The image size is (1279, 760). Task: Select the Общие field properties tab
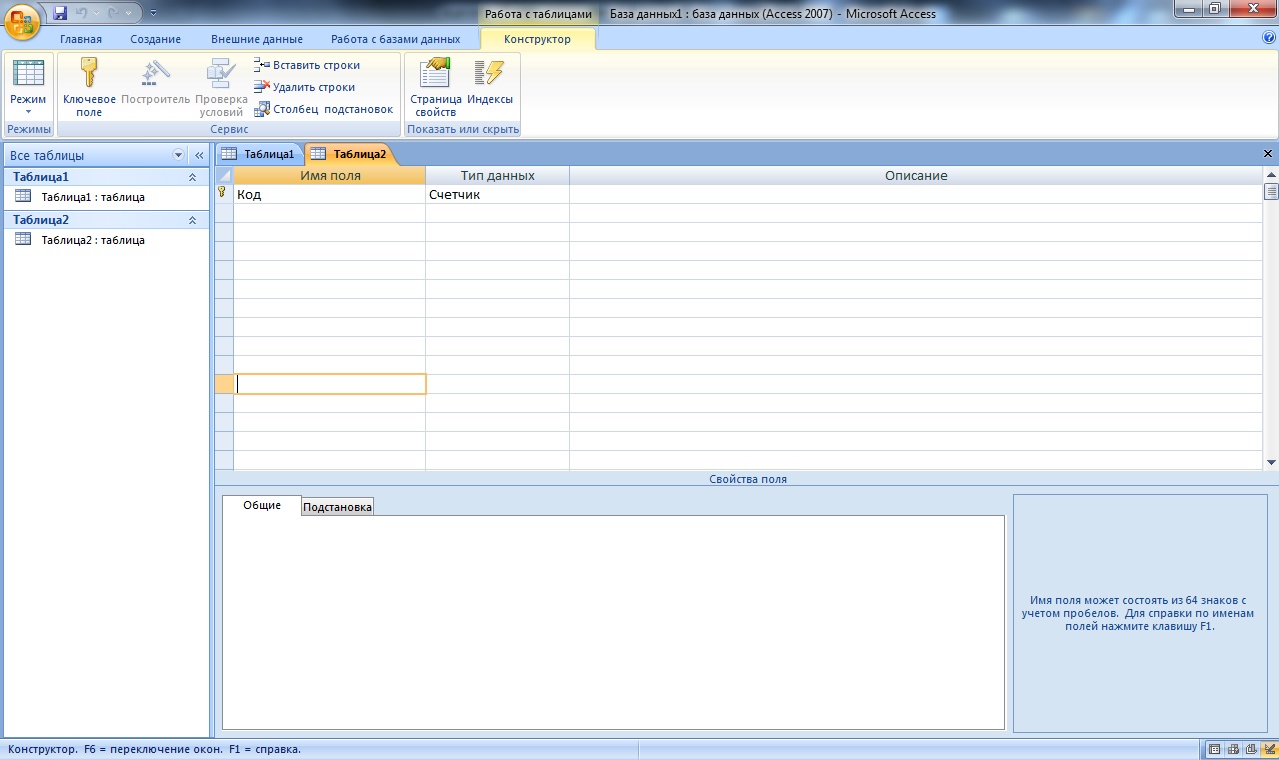point(262,505)
